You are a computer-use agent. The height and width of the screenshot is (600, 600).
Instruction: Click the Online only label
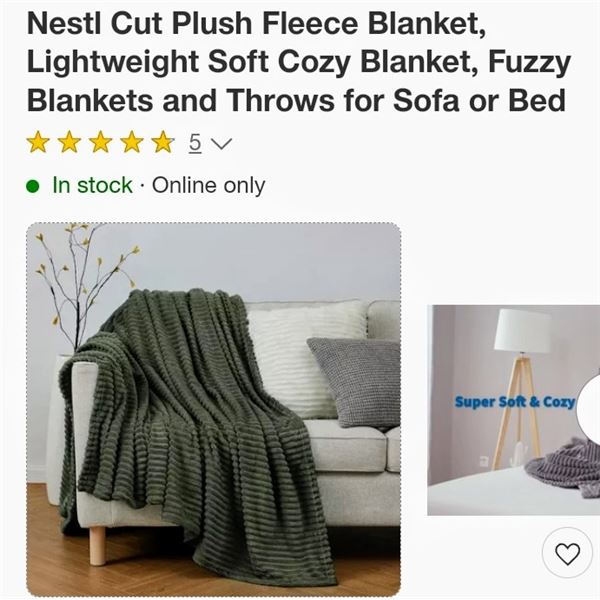click(209, 186)
